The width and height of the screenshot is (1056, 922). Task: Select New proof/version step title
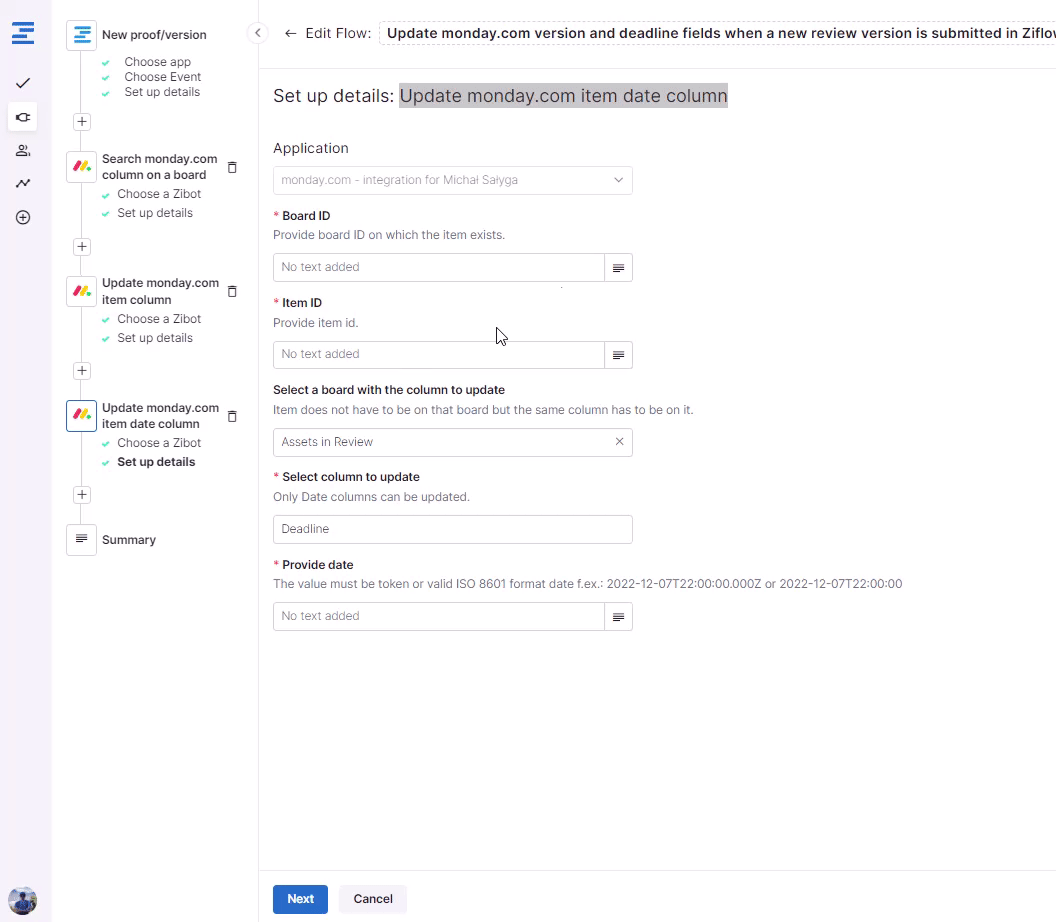click(x=154, y=35)
